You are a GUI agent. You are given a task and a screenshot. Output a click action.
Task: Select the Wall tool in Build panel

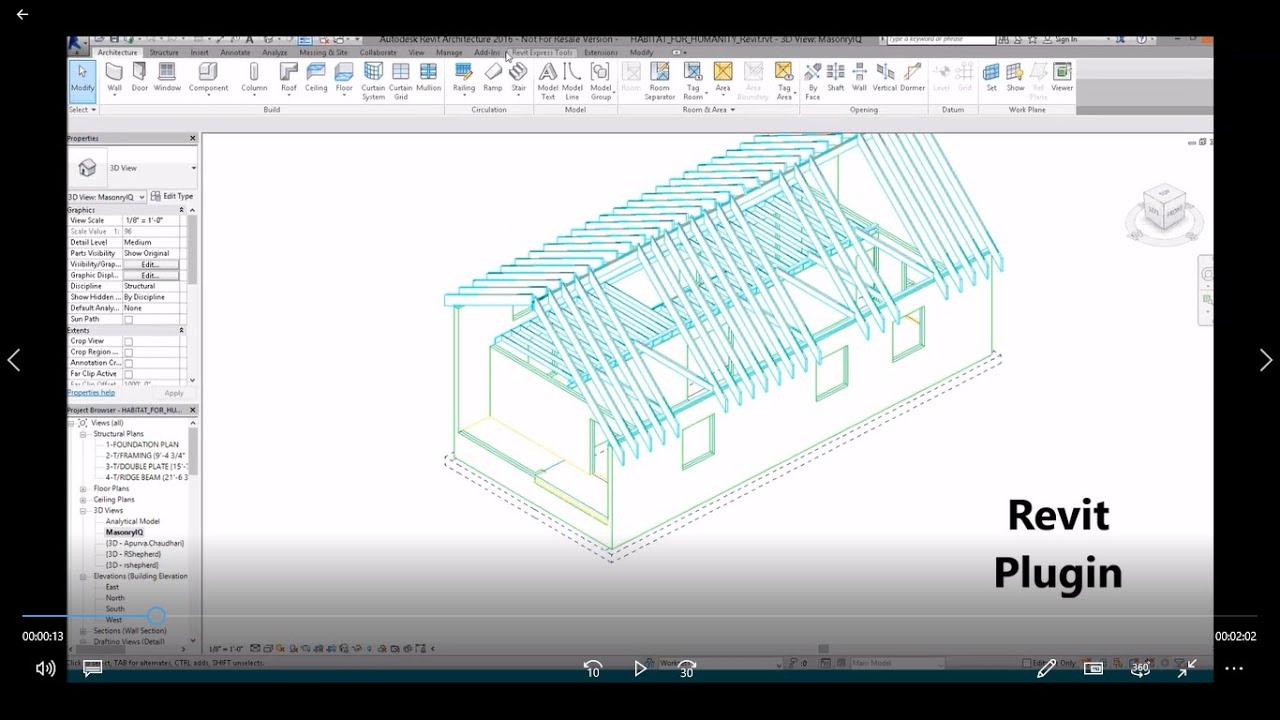114,78
